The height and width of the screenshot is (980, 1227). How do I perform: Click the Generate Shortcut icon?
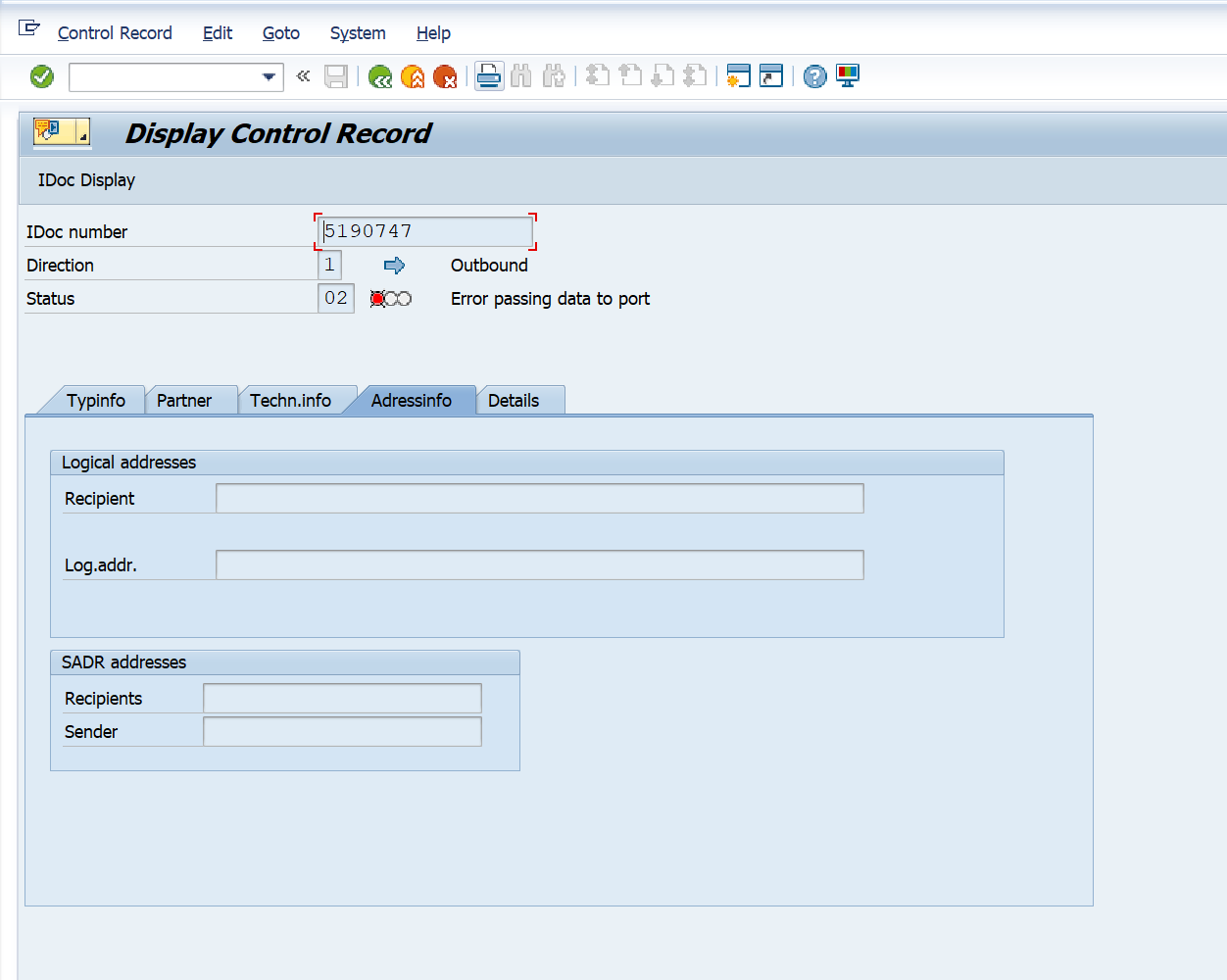pos(771,75)
